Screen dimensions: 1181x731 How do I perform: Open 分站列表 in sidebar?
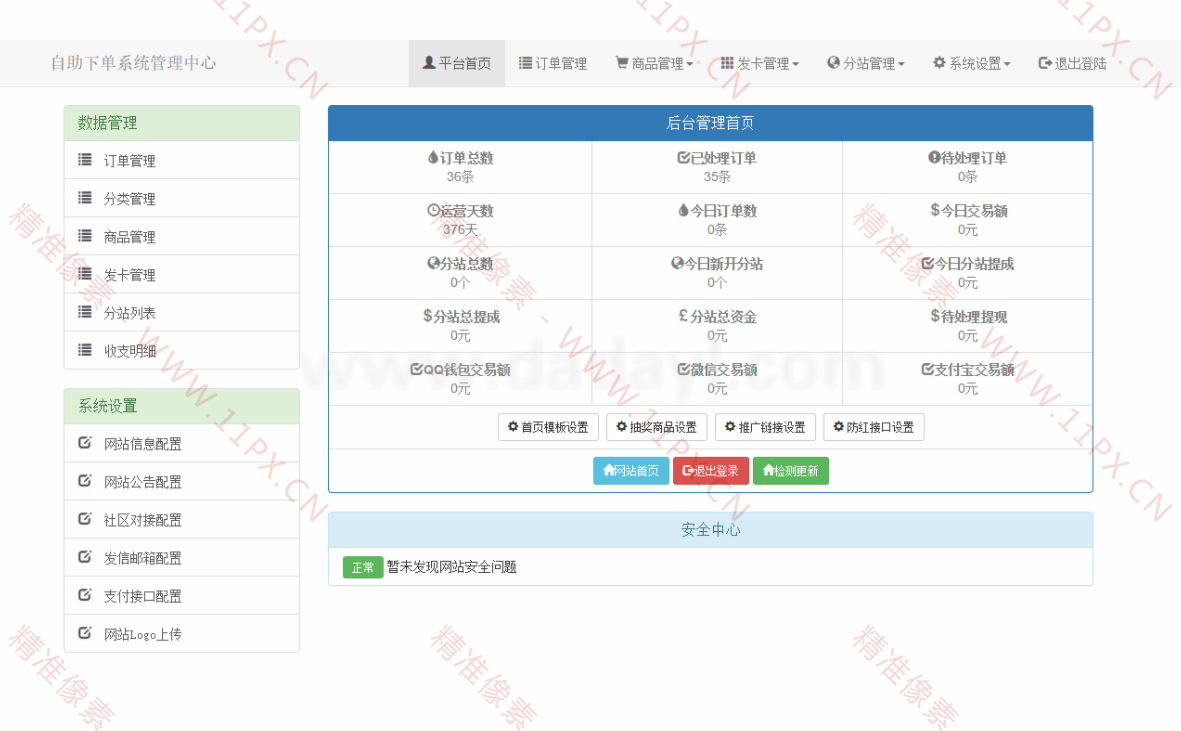point(182,312)
